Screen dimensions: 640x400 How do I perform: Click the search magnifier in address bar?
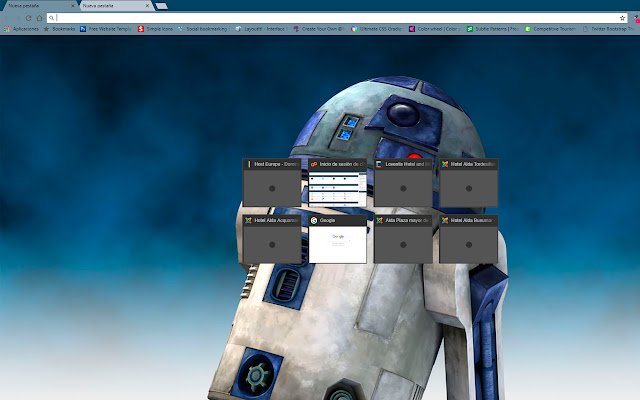[x=51, y=18]
